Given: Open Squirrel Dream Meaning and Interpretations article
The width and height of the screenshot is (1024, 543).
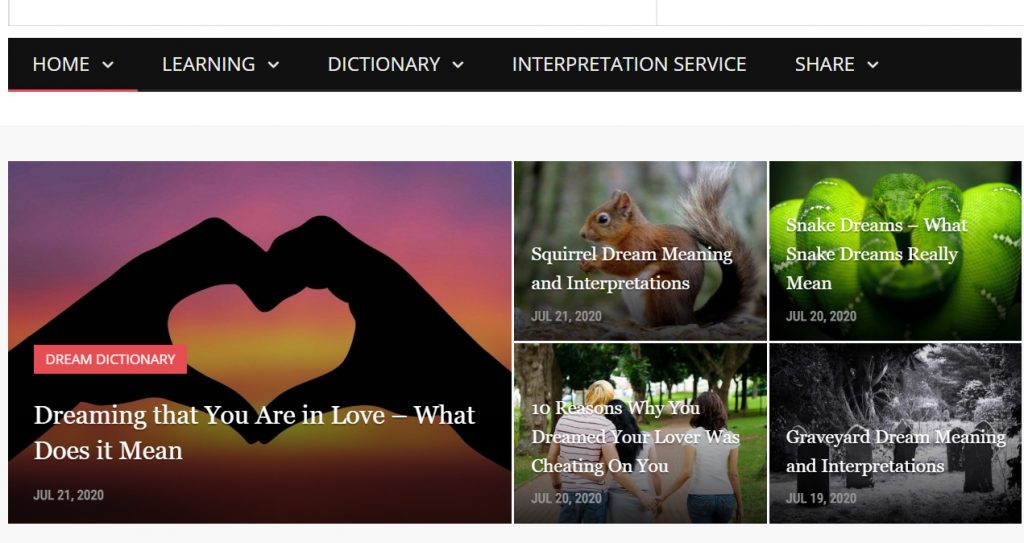Looking at the screenshot, I should click(x=632, y=268).
